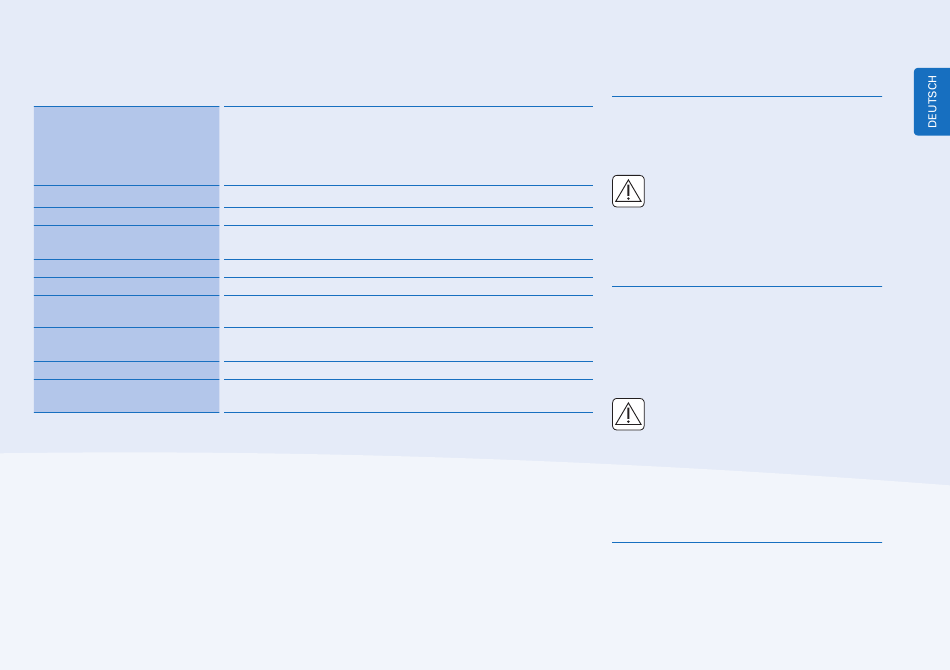Screen dimensions: 950x670
Task: Select the DEUTSCH language tab
Action: click(932, 102)
